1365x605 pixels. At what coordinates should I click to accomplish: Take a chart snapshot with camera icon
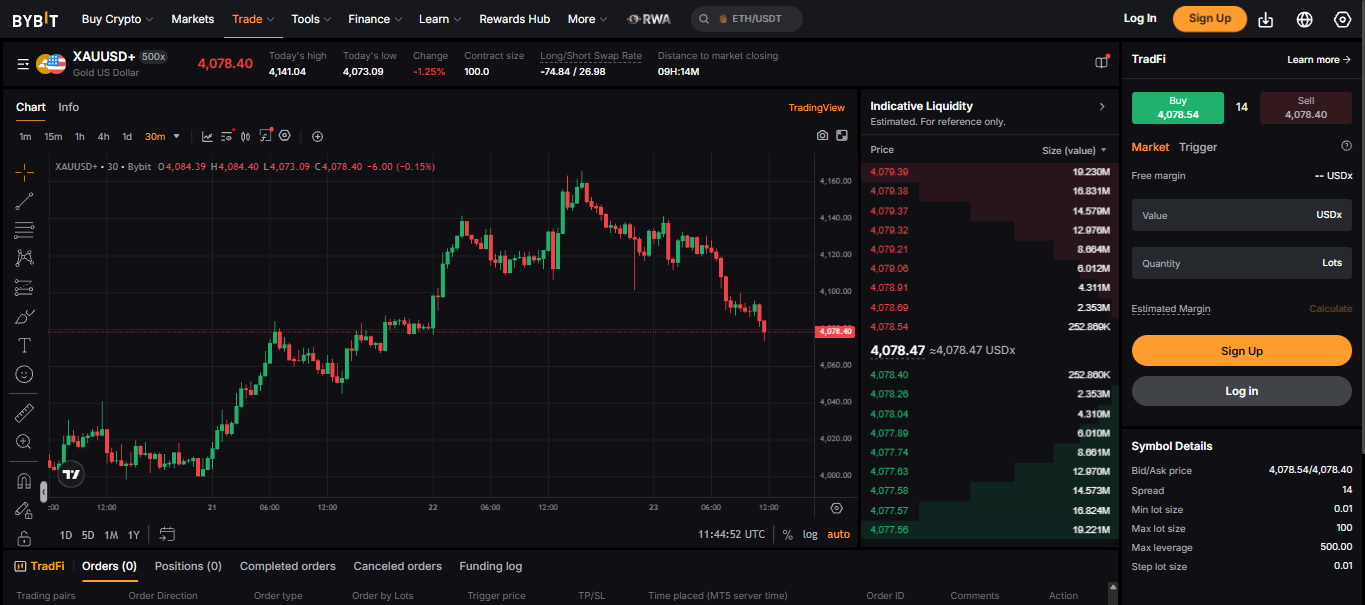coord(822,136)
